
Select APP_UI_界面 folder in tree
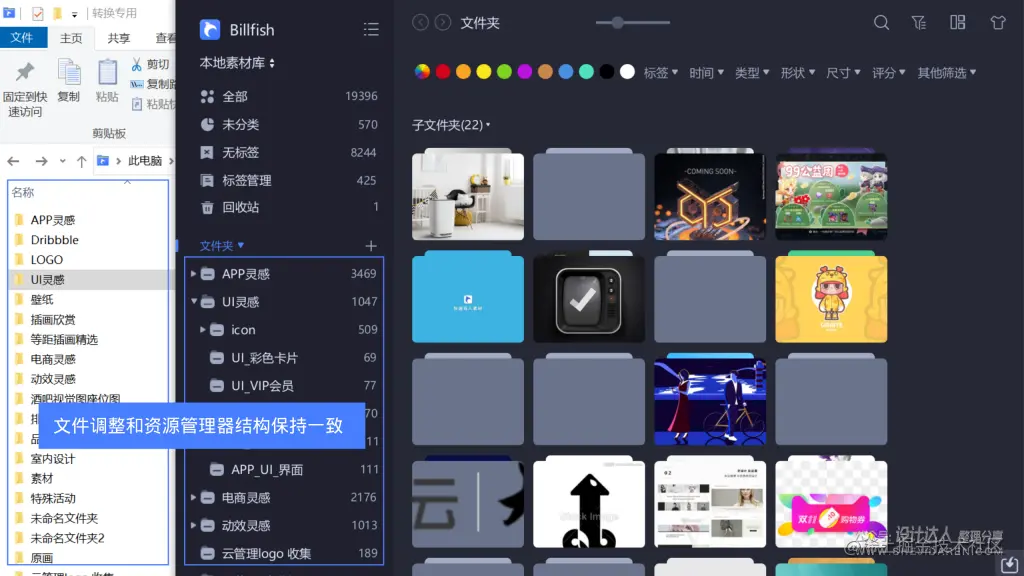285,470
